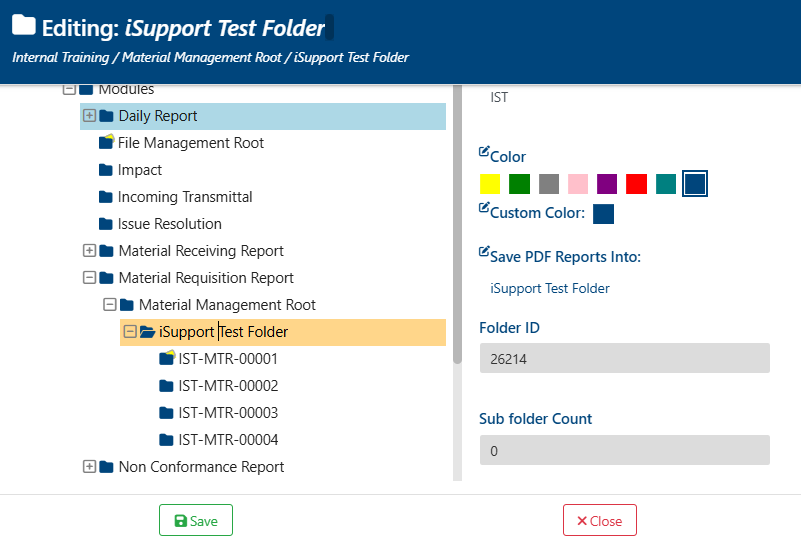Screen dimensions: 801x549
Task: Open the Custom Color picker swatch
Action: (x=603, y=214)
